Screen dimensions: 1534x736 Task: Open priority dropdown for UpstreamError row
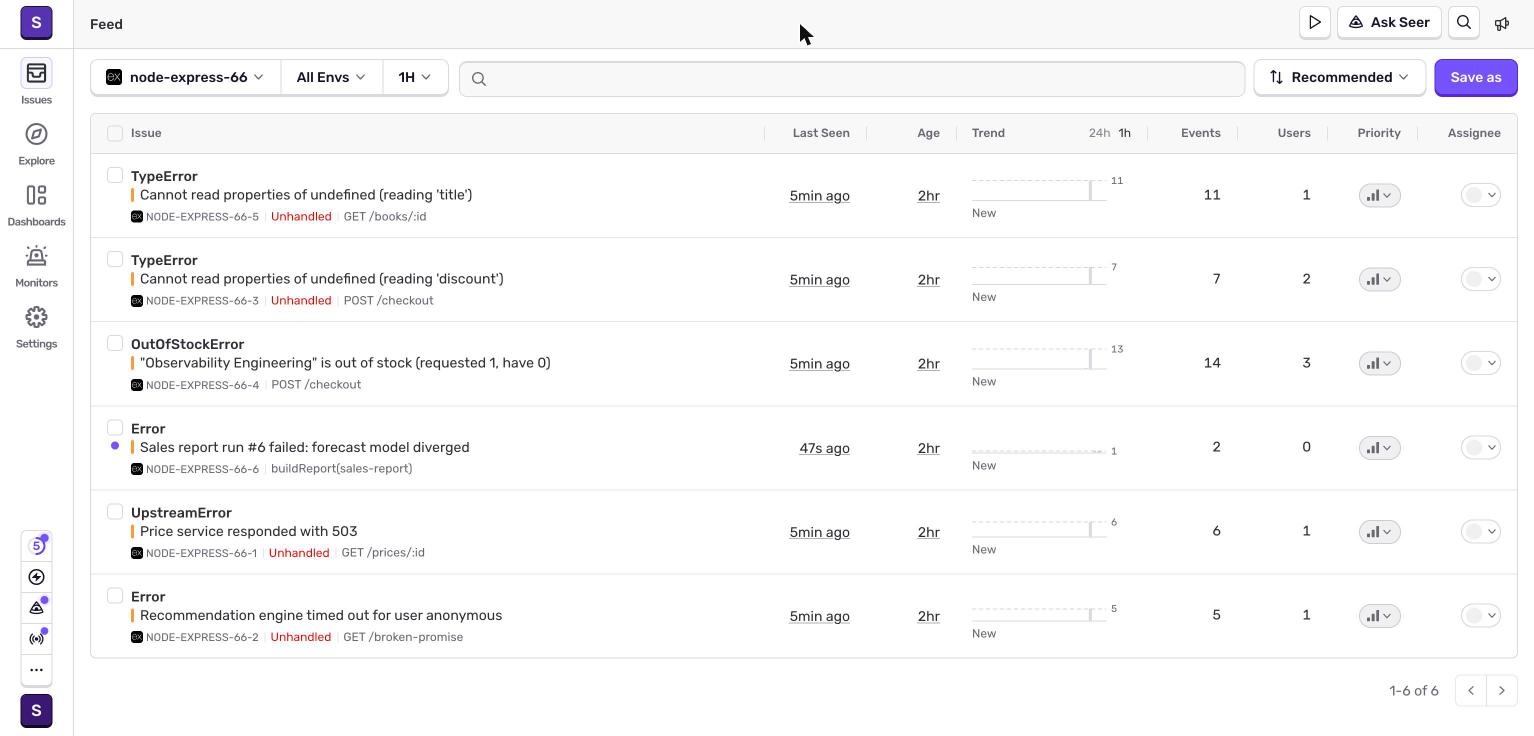[1379, 532]
